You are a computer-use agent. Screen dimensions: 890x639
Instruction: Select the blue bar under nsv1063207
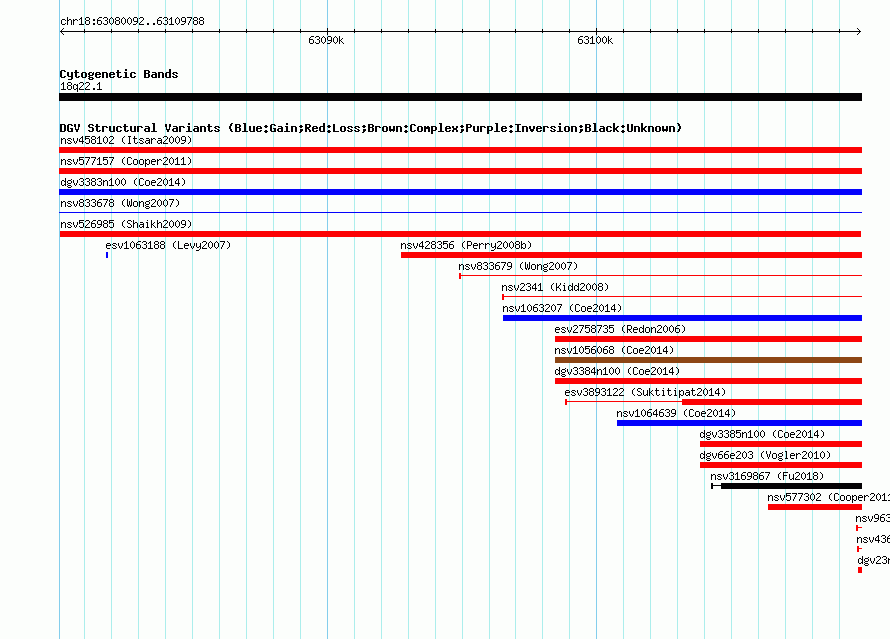pos(682,318)
